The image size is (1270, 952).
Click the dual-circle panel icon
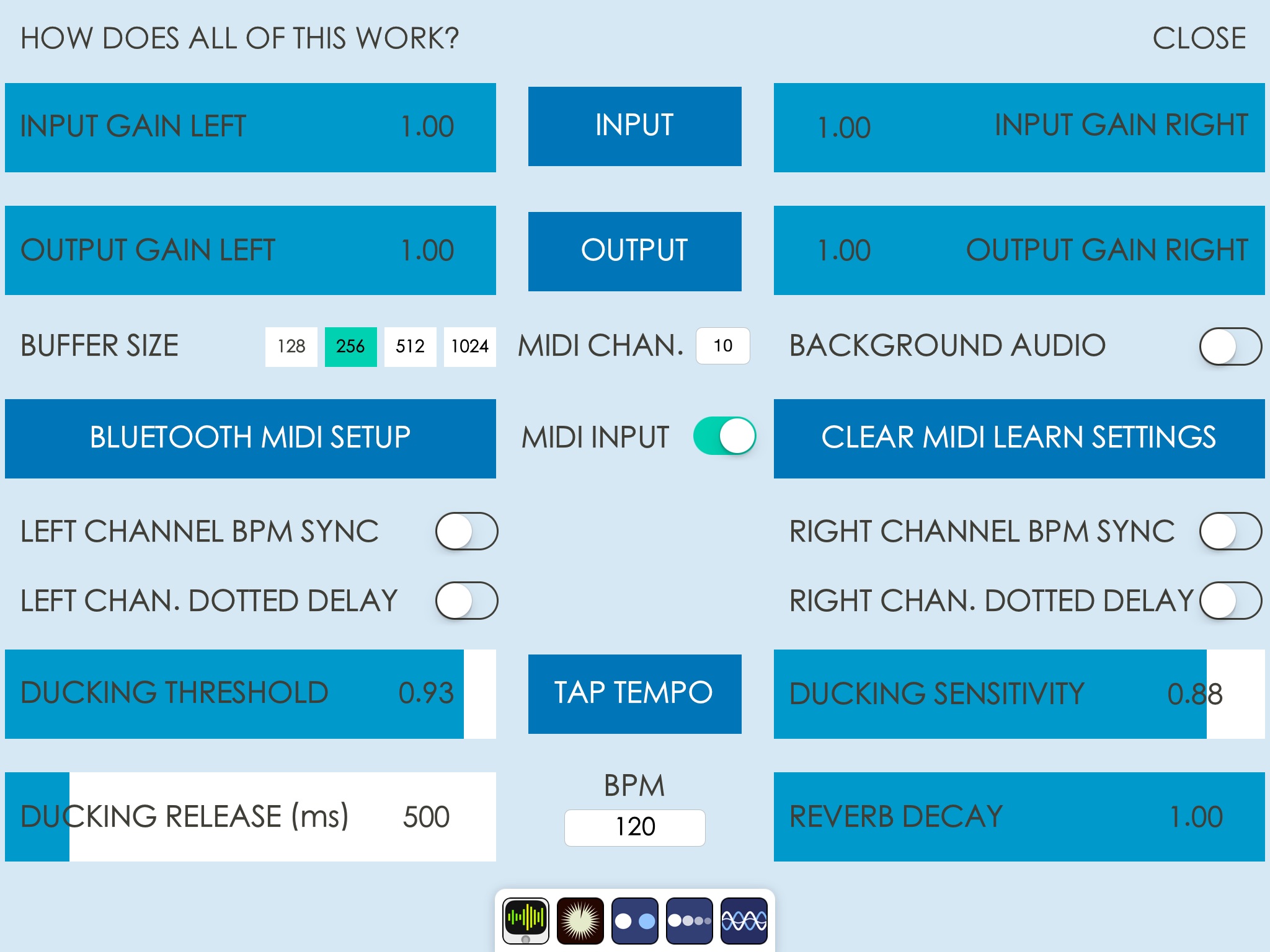pyautogui.click(x=635, y=920)
